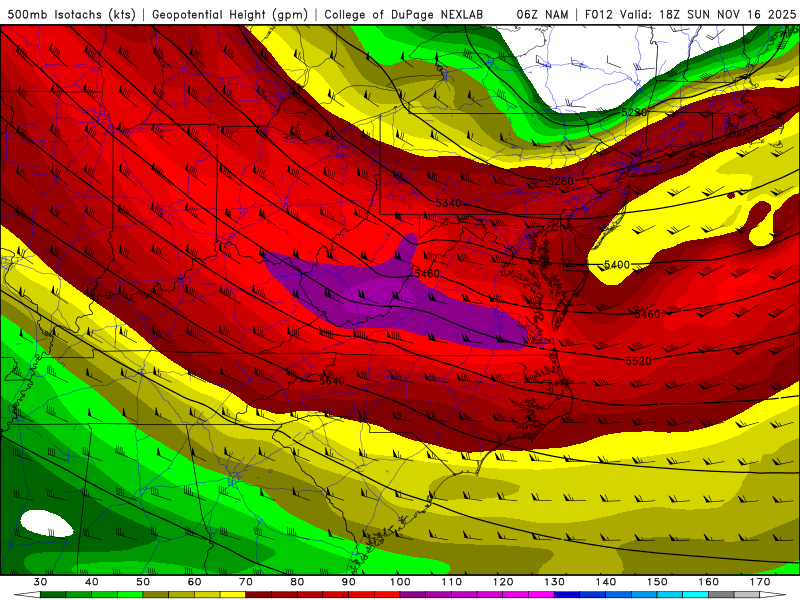This screenshot has width=800, height=600.
Task: Choose the purple swatch just after 100
Action: point(413,595)
